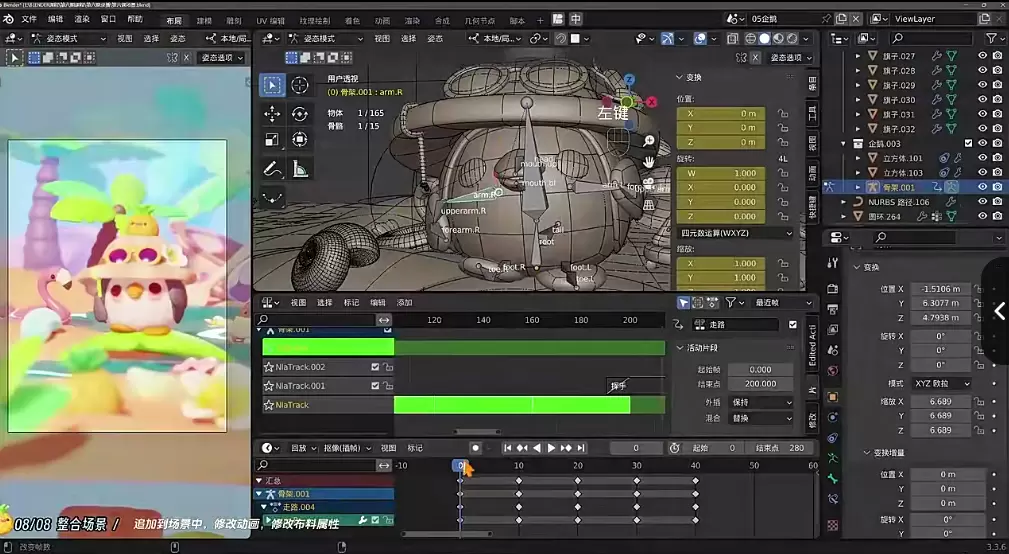Toggle auto keying record button
Viewport: 1009px width, 554px height.
click(476, 448)
